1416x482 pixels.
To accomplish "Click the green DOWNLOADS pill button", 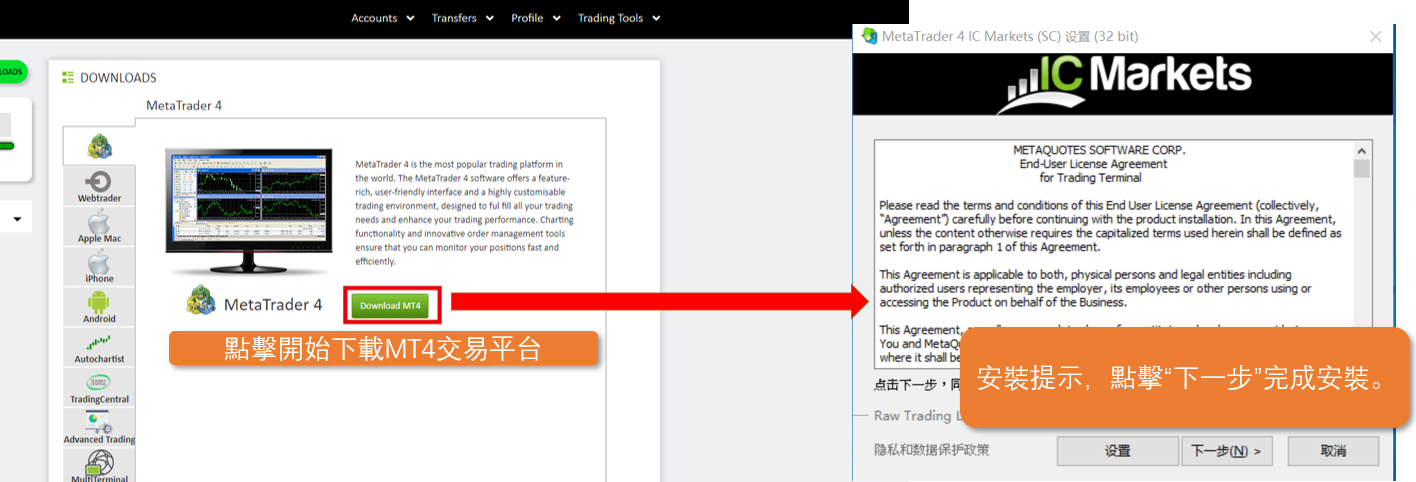I will (x=12, y=72).
